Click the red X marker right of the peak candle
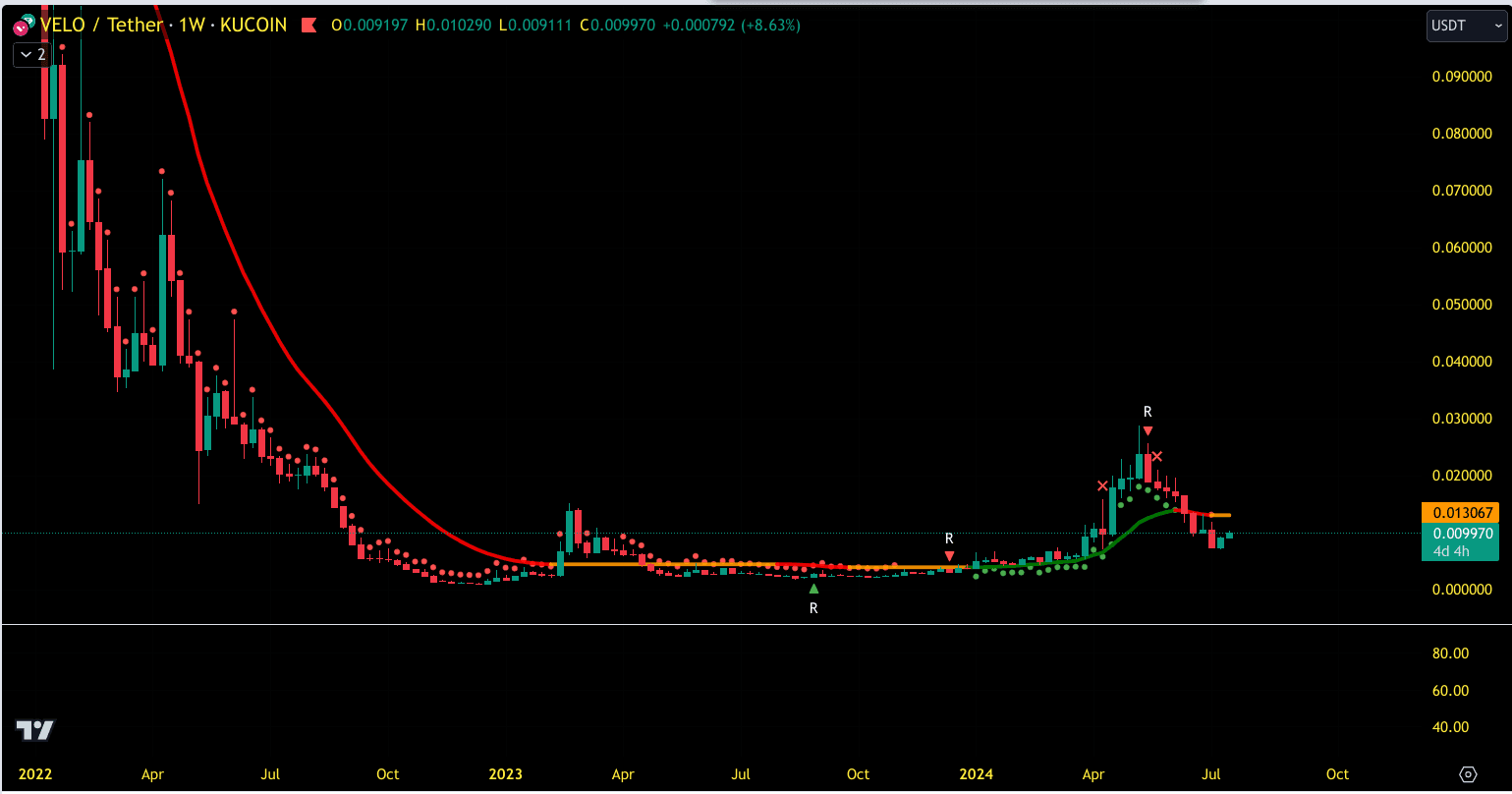1512x794 pixels. click(x=1157, y=456)
